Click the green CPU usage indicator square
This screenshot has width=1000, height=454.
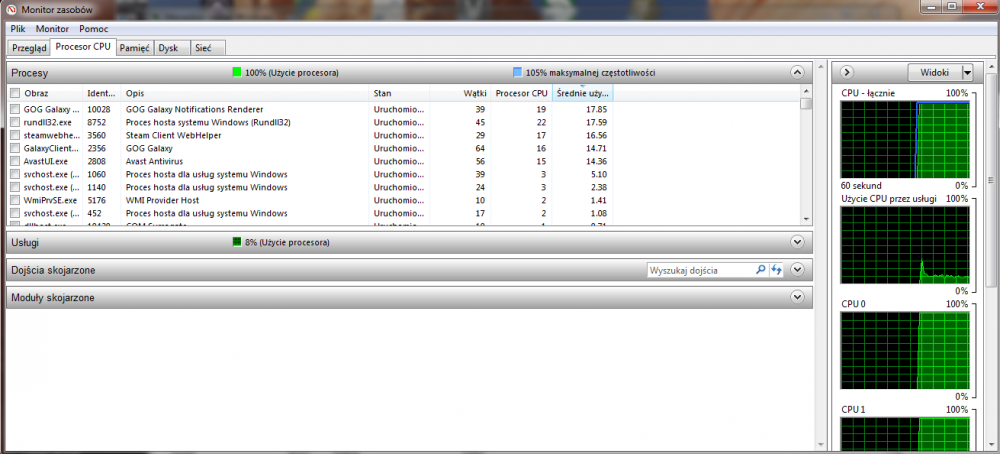click(x=237, y=73)
